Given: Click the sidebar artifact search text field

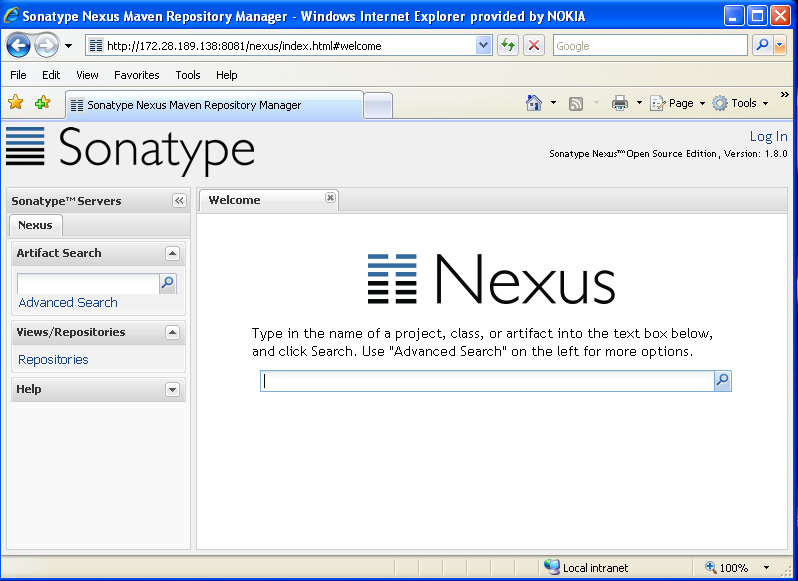Looking at the screenshot, I should pos(88,283).
